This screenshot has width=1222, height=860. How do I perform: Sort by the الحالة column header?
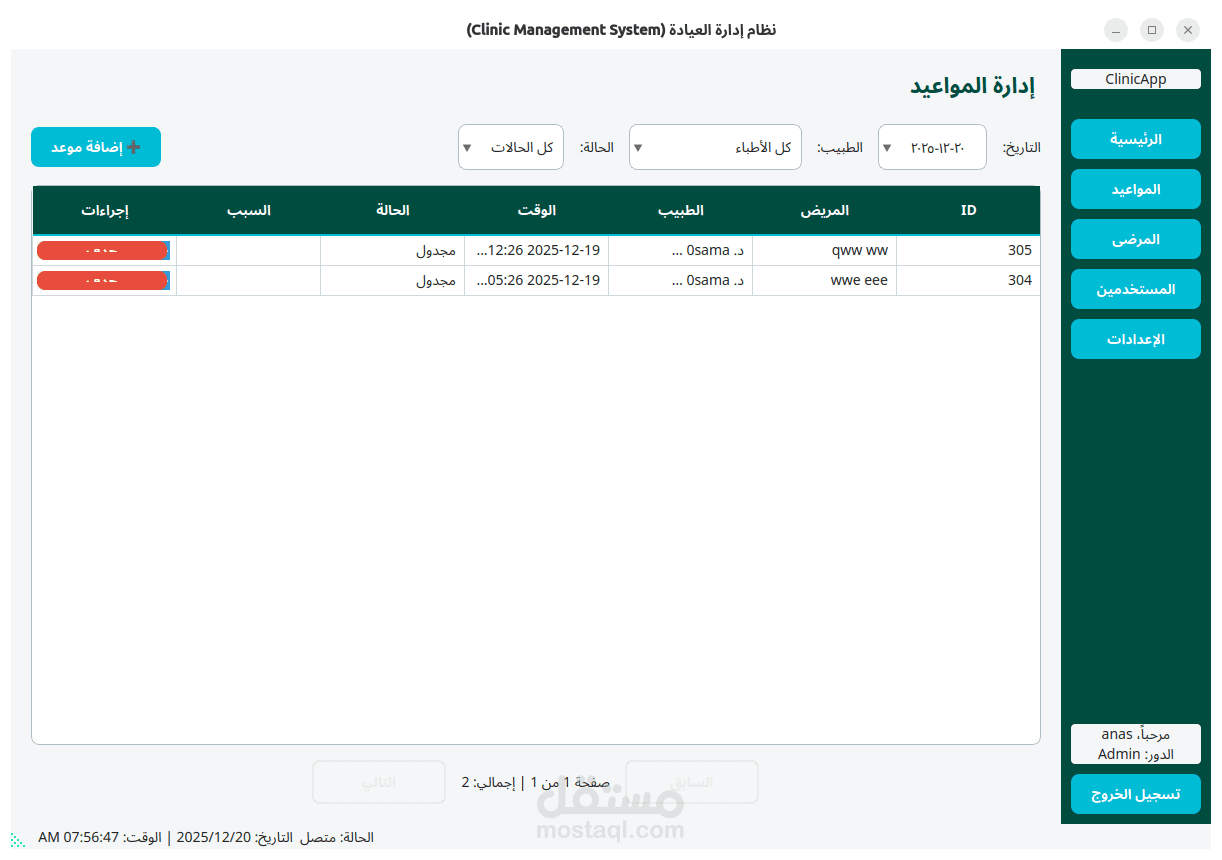(393, 210)
